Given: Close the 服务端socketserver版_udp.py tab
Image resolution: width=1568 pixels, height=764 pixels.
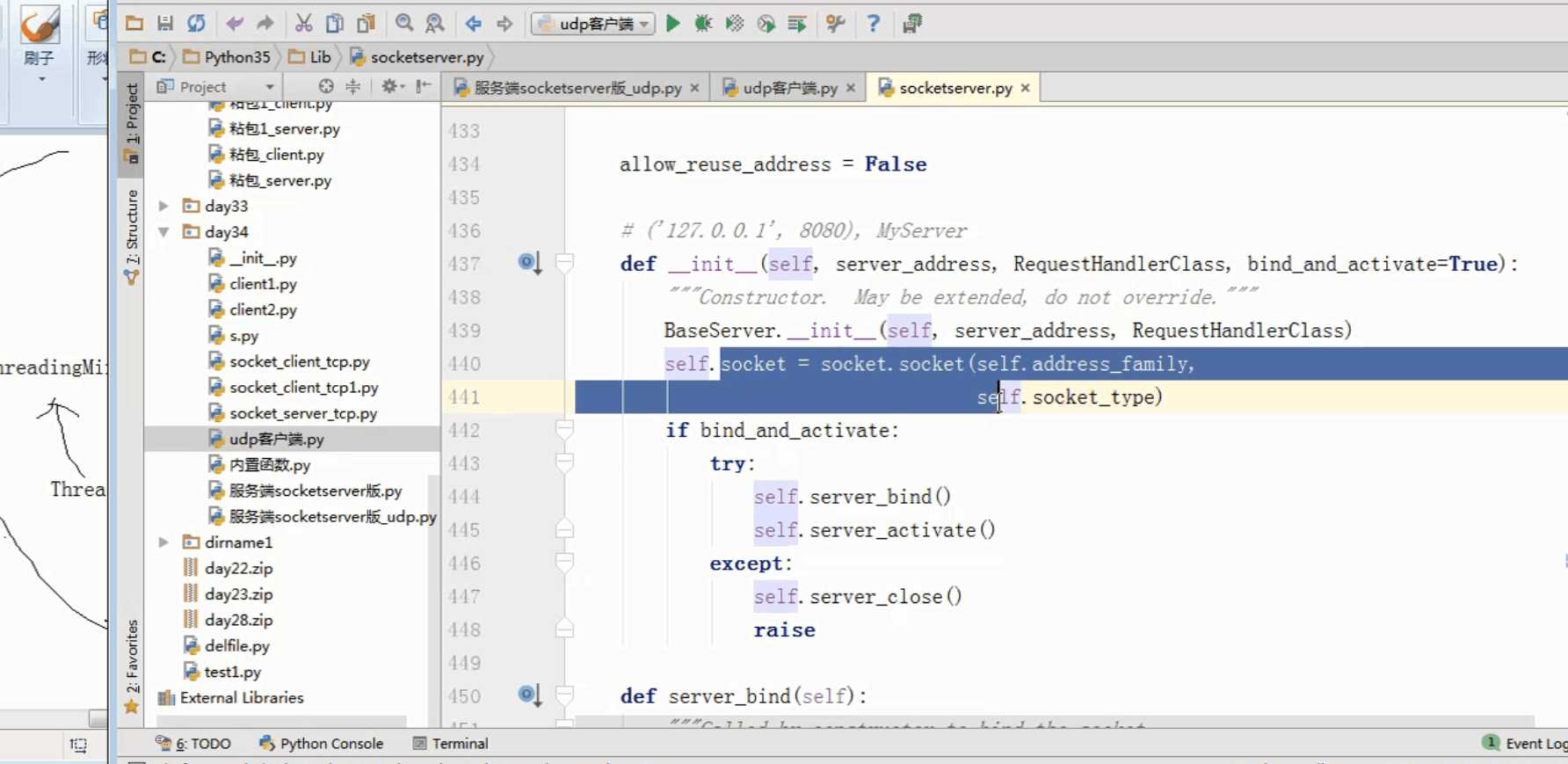Looking at the screenshot, I should (694, 88).
